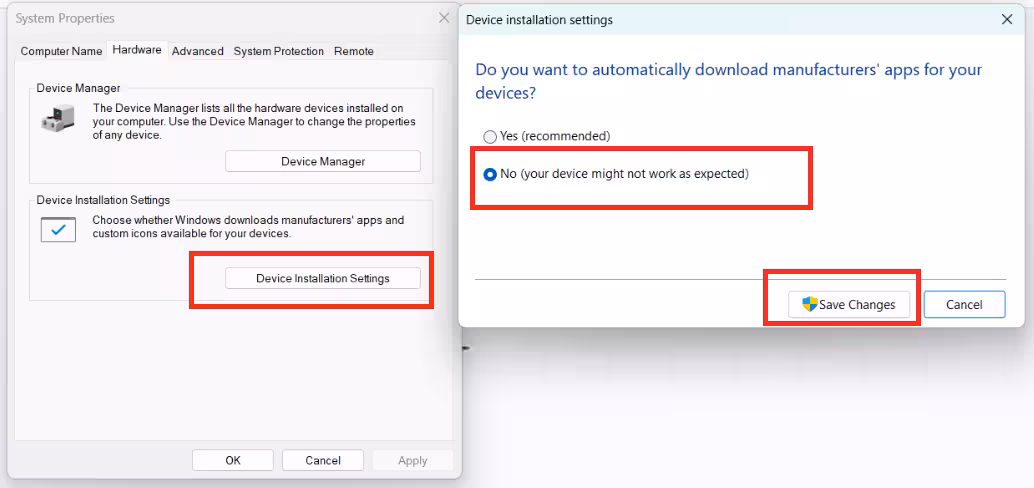Click the Device installation settings title text
Image resolution: width=1034 pixels, height=488 pixels.
pyautogui.click(x=539, y=20)
